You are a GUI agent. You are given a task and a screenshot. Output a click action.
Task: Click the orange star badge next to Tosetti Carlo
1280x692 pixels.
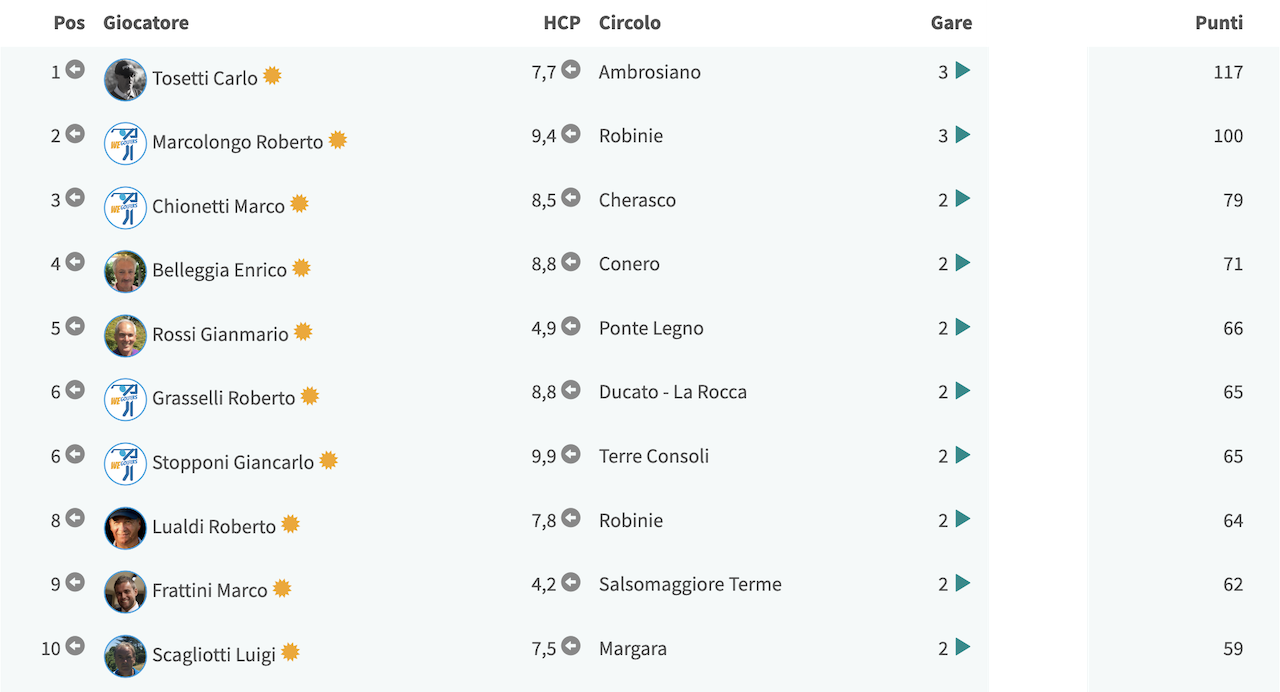[x=272, y=76]
